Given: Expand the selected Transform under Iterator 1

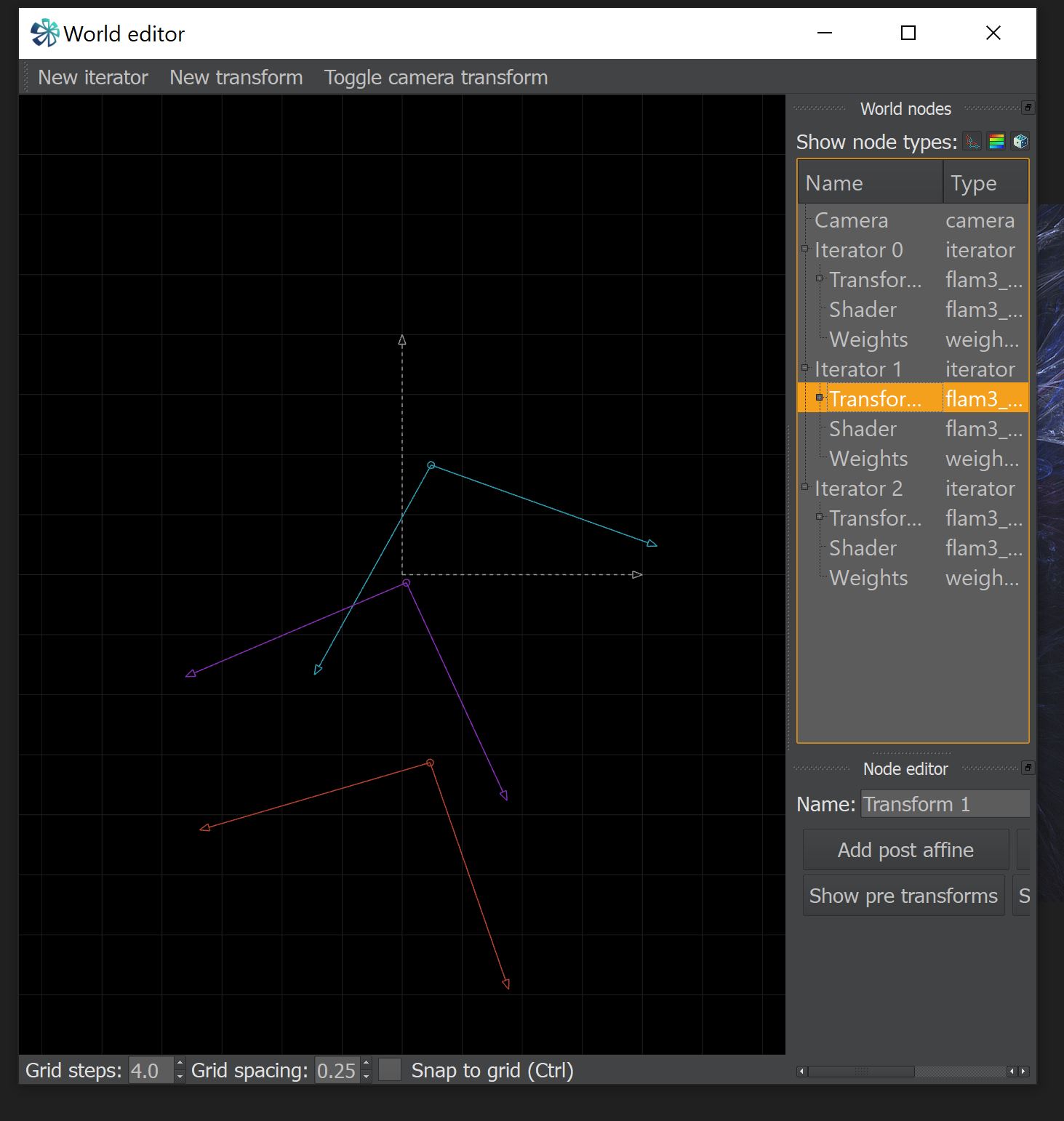Looking at the screenshot, I should point(820,398).
